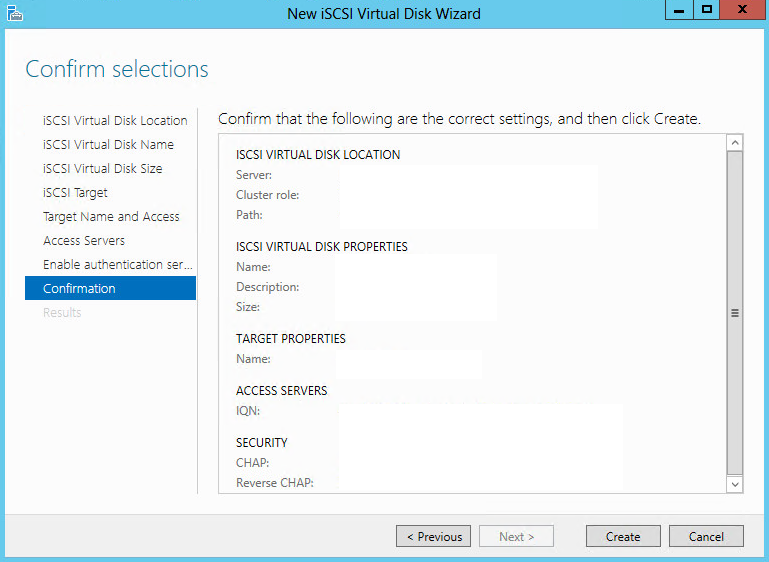Open the iSCSI Virtual Disk Name step

tap(108, 145)
